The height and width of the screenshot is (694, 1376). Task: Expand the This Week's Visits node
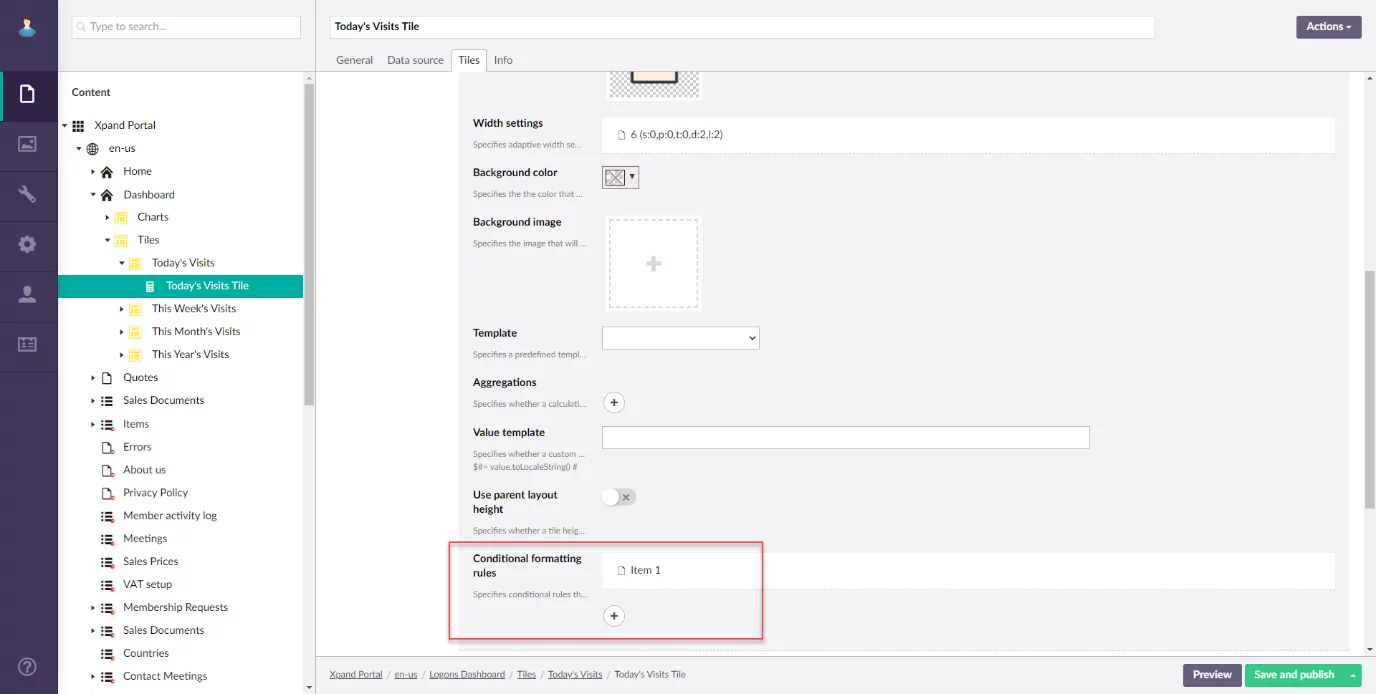click(122, 309)
